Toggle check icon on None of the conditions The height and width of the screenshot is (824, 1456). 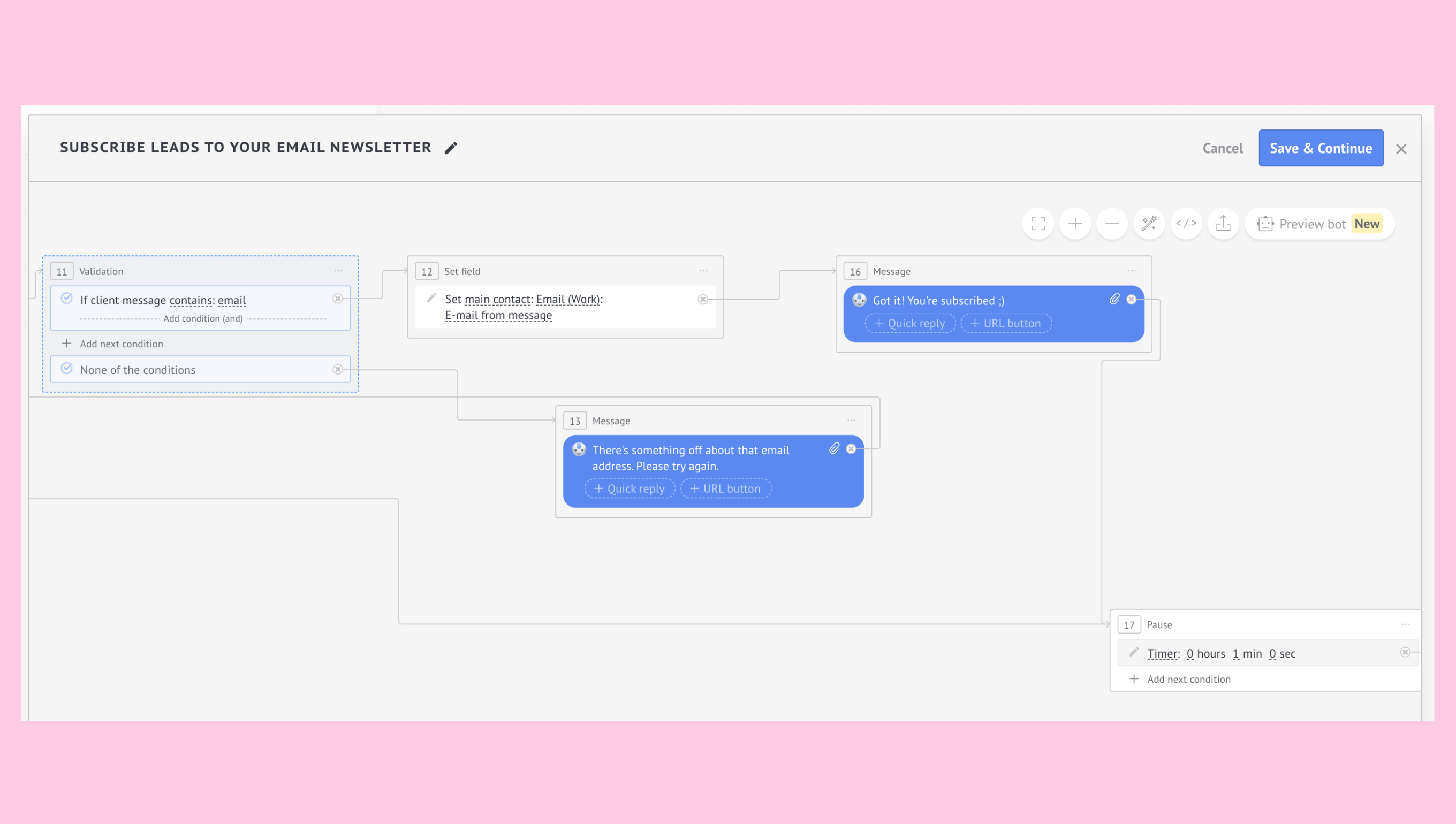coord(67,369)
